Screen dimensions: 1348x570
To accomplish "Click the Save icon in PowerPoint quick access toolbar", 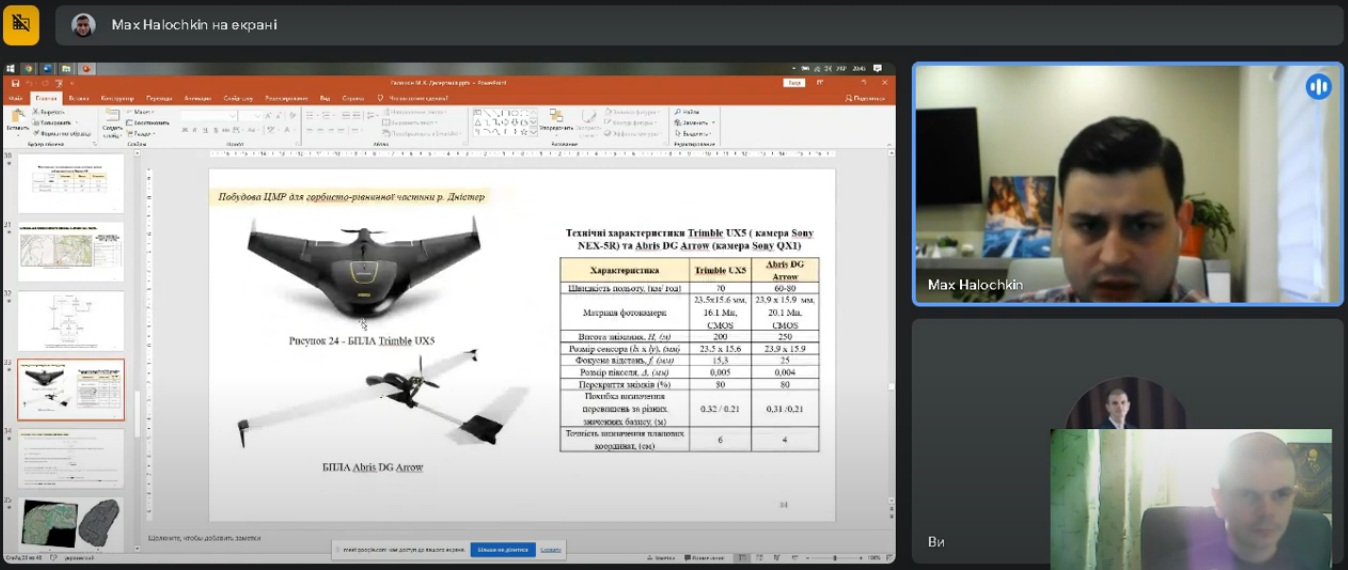I will [x=15, y=83].
